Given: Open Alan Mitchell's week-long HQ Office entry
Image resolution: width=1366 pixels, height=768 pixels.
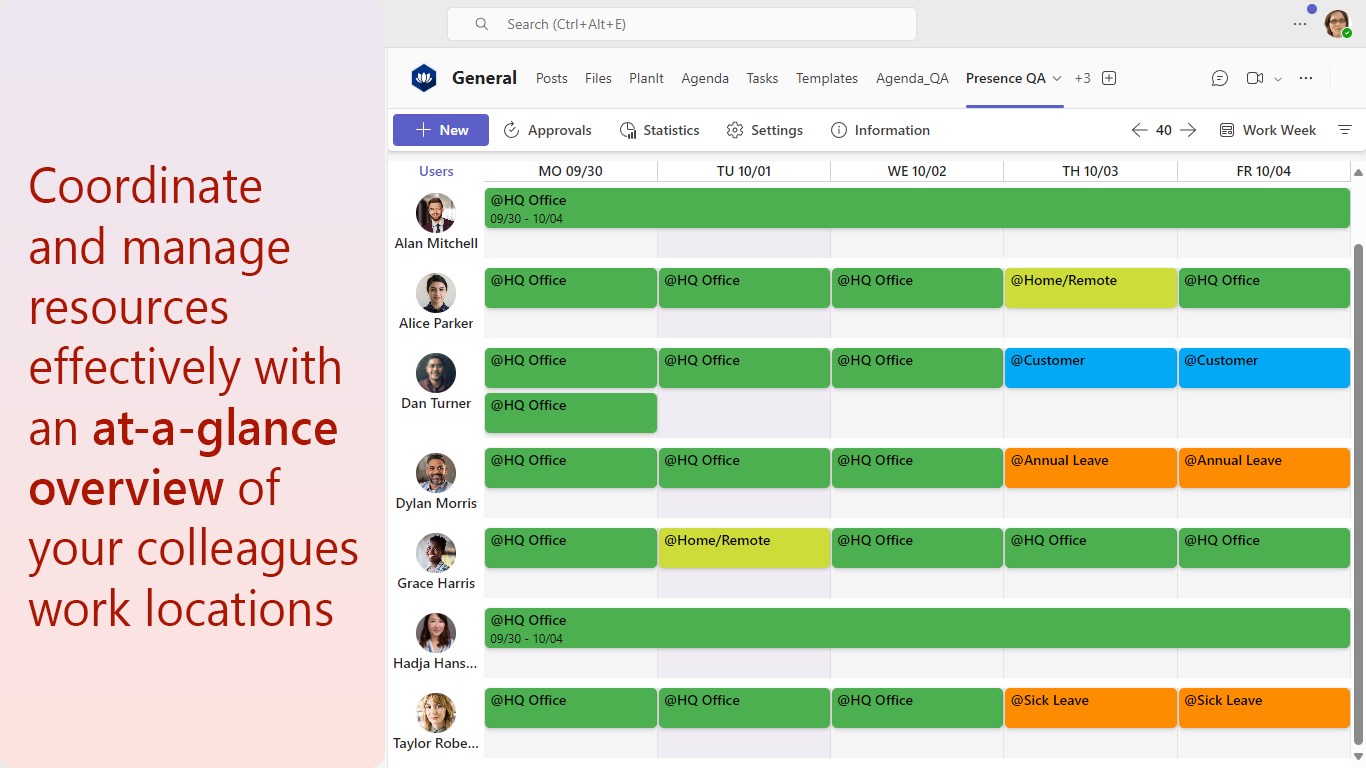Looking at the screenshot, I should pos(917,208).
